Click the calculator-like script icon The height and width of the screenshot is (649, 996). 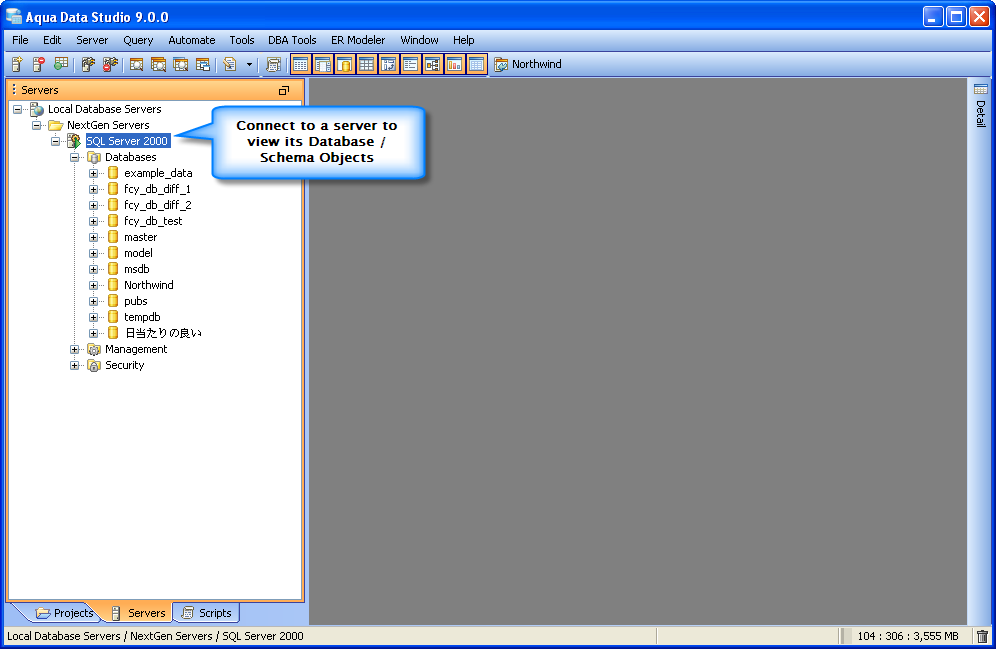pyautogui.click(x=274, y=64)
